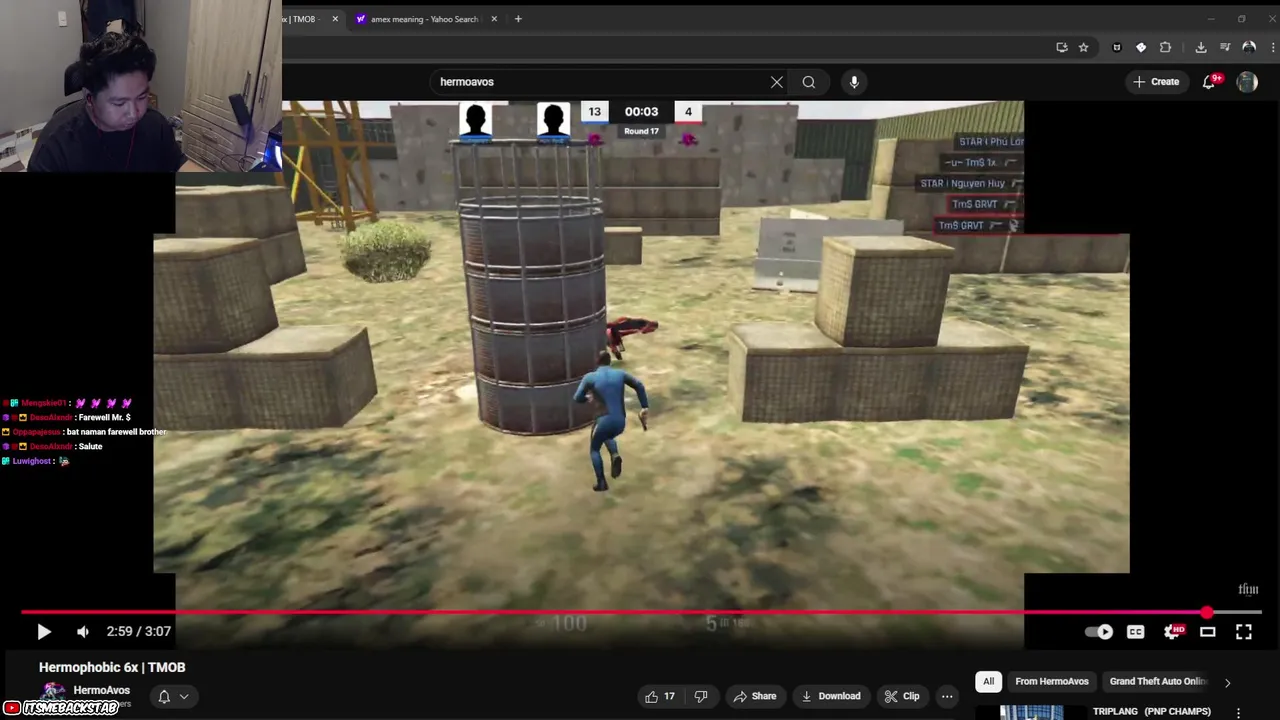The height and width of the screenshot is (720, 1280).
Task: Open a new browser tab
Action: 518,19
